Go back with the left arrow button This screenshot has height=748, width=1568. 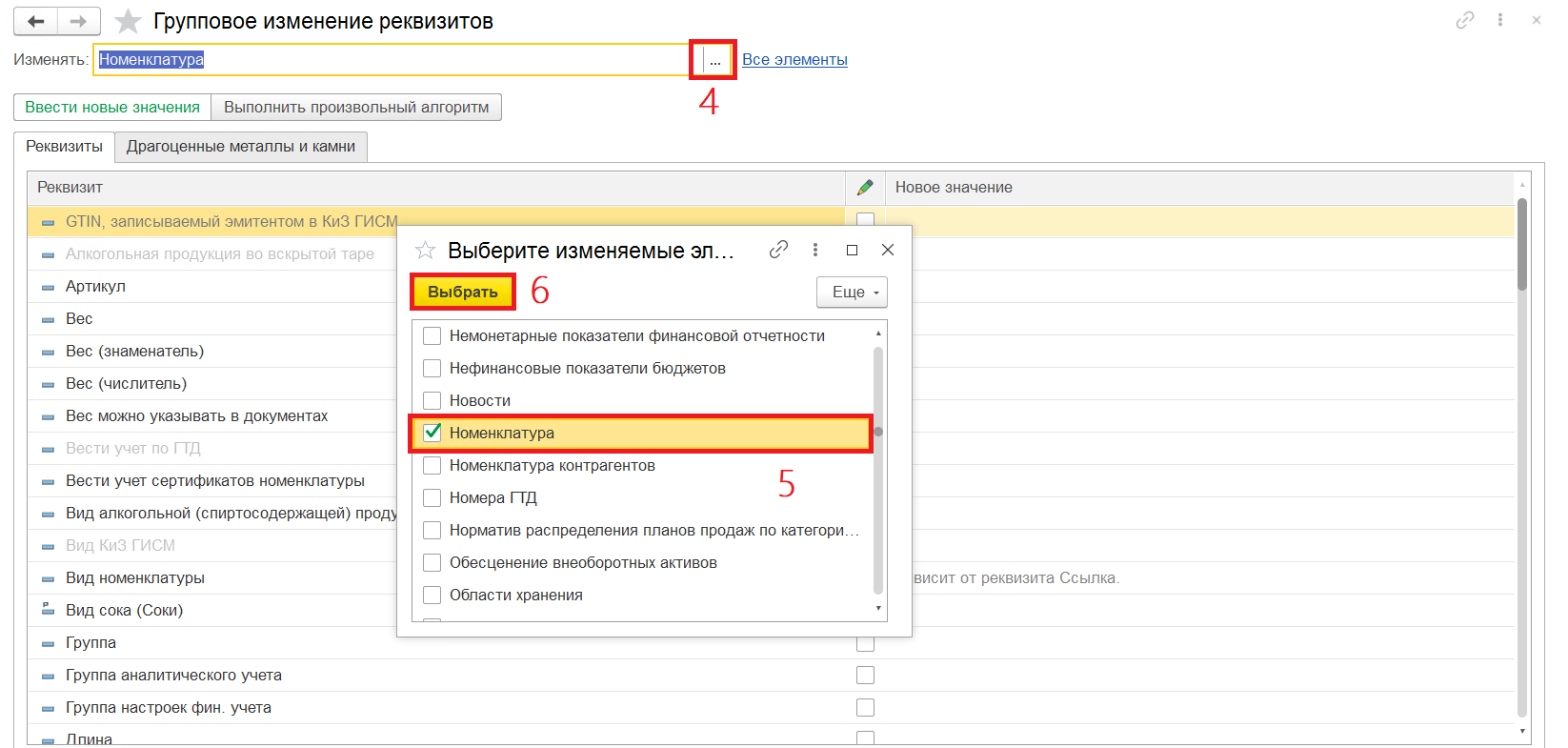[x=36, y=21]
